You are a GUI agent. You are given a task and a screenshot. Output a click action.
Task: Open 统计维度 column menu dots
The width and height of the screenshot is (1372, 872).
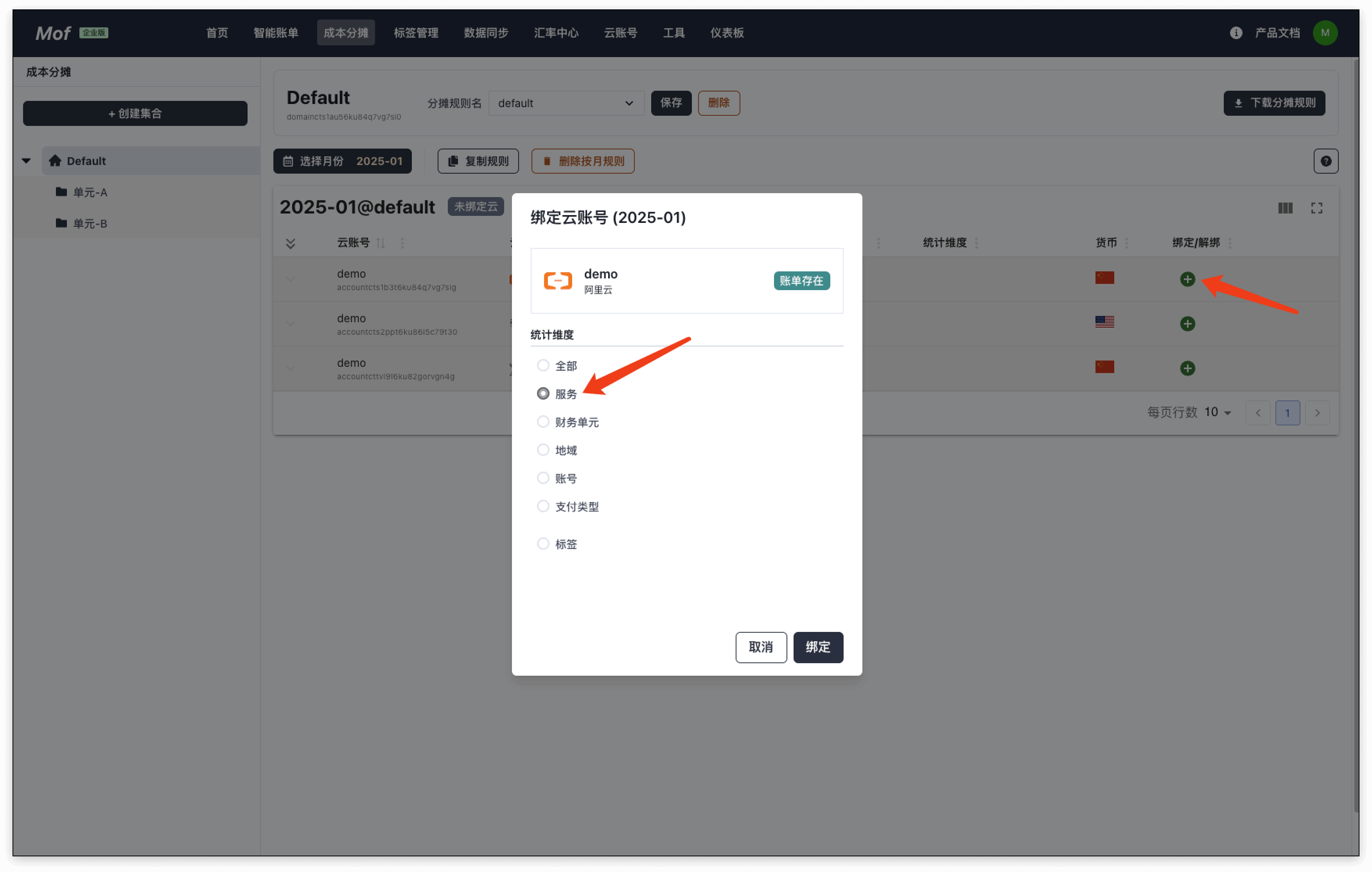[976, 243]
